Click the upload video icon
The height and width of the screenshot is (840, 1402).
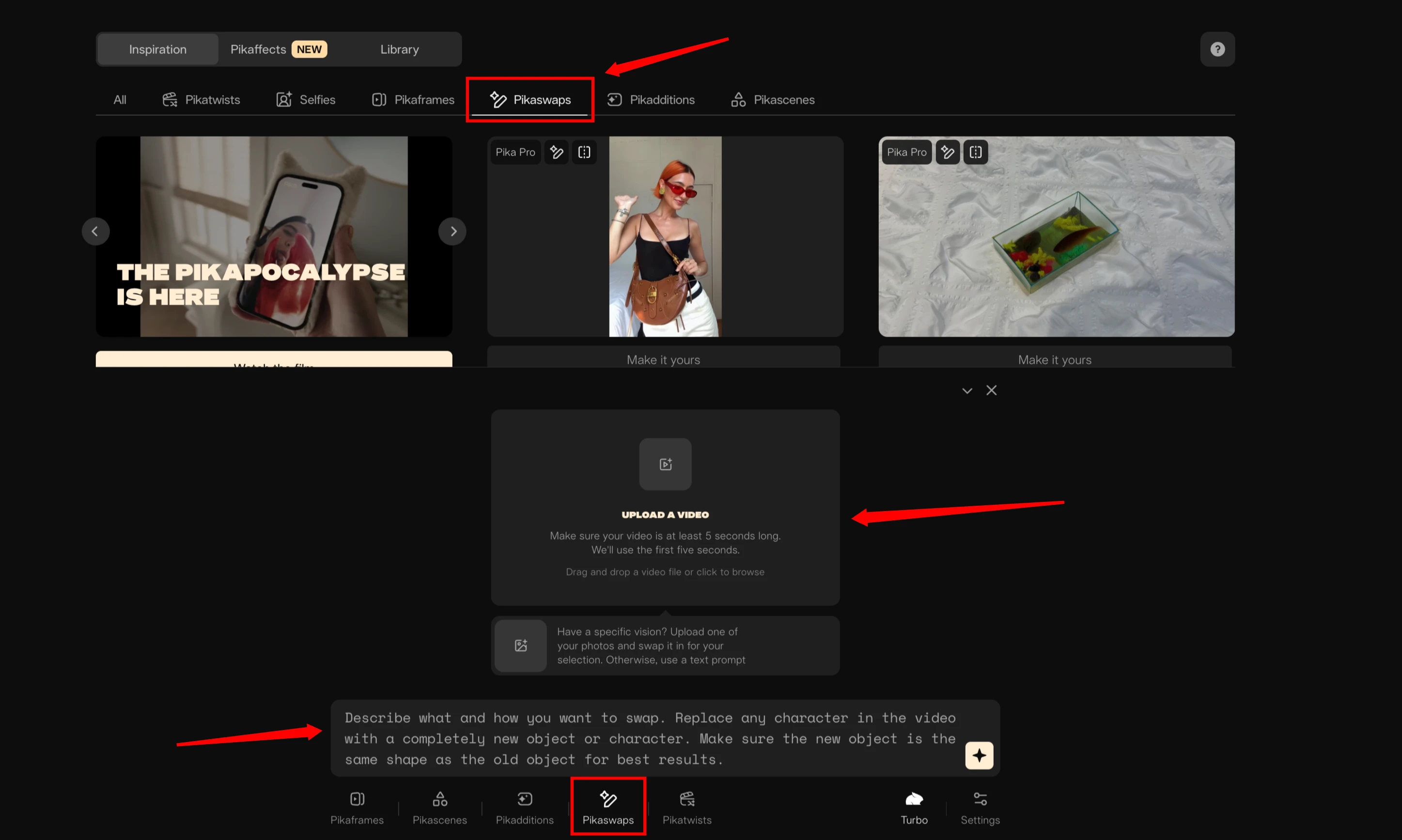(665, 464)
